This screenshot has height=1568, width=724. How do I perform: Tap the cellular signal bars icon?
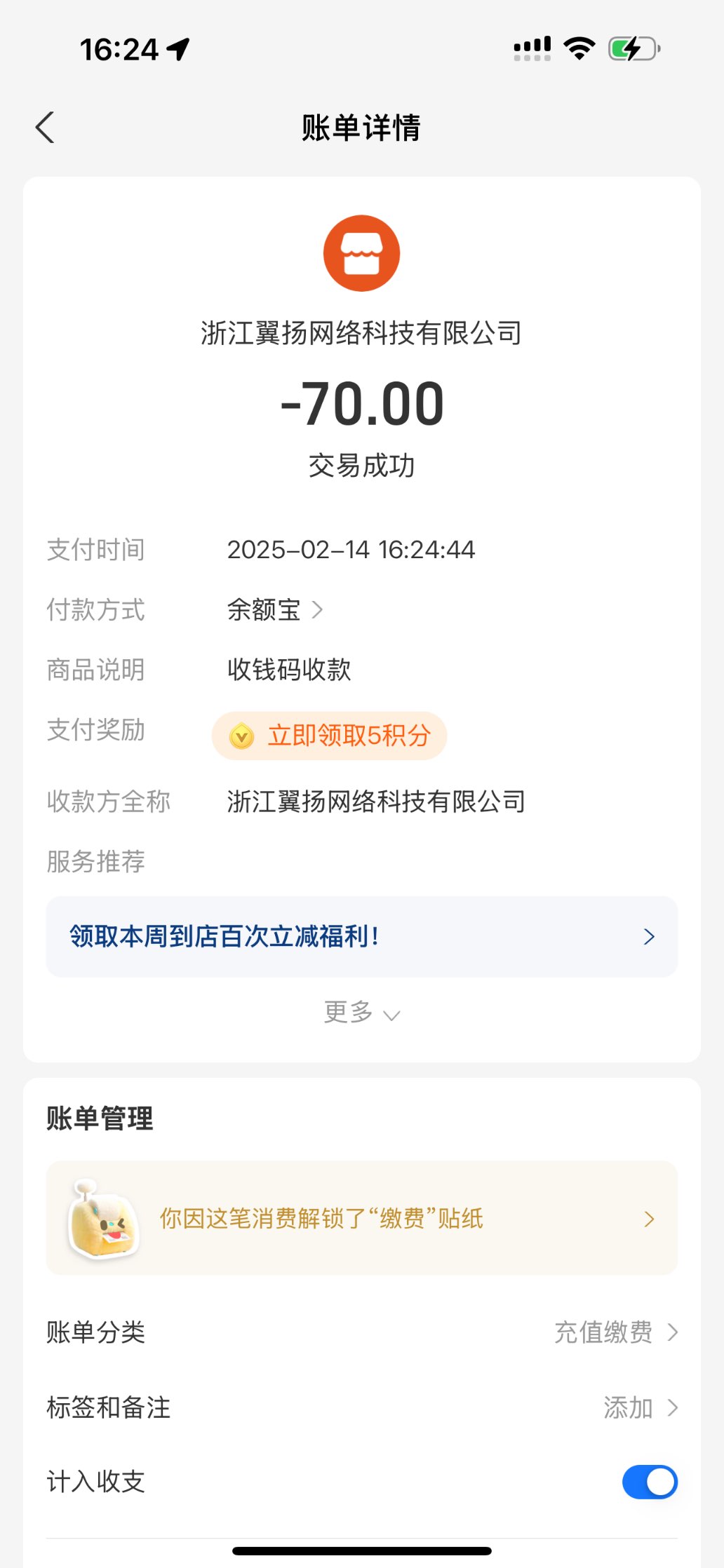point(532,48)
